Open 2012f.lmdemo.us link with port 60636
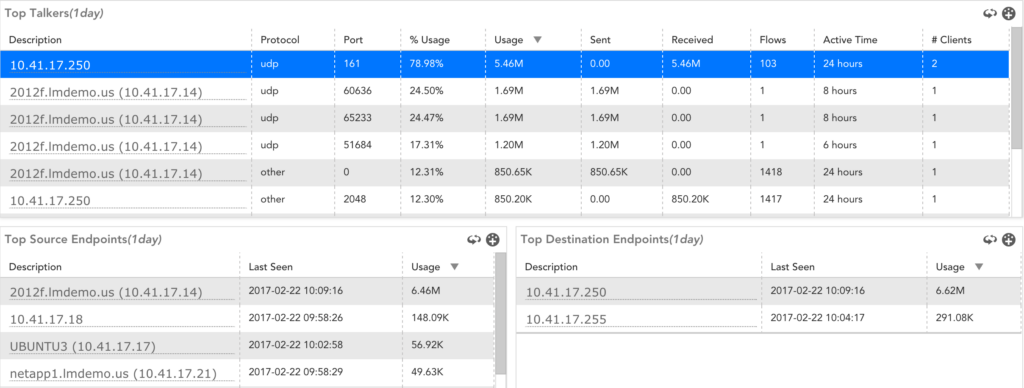Viewport: 1024px width, 388px height. (106, 92)
